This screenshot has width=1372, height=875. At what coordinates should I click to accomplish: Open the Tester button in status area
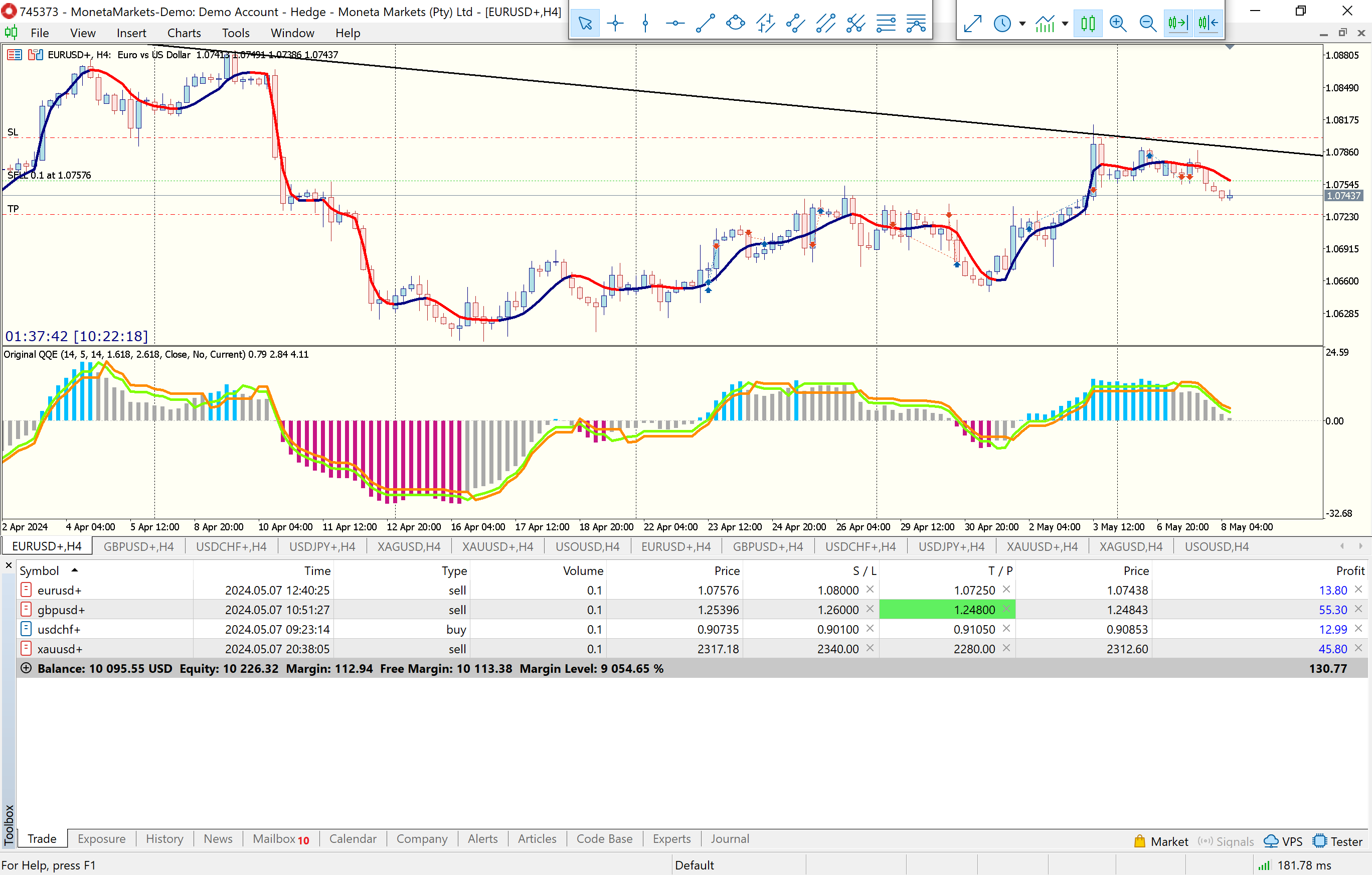pos(1338,841)
